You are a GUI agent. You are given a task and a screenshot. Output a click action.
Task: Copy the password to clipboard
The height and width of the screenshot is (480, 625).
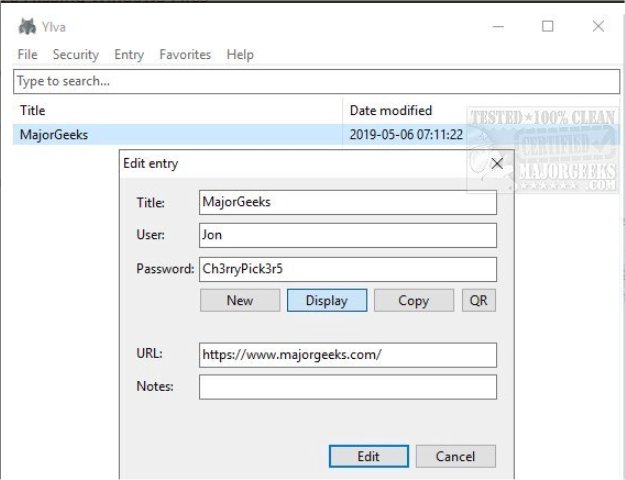pyautogui.click(x=414, y=300)
